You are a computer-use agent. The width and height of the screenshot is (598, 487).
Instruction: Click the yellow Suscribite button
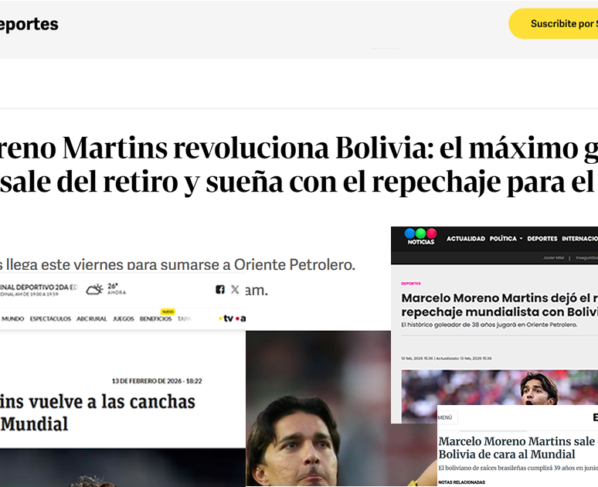click(553, 24)
